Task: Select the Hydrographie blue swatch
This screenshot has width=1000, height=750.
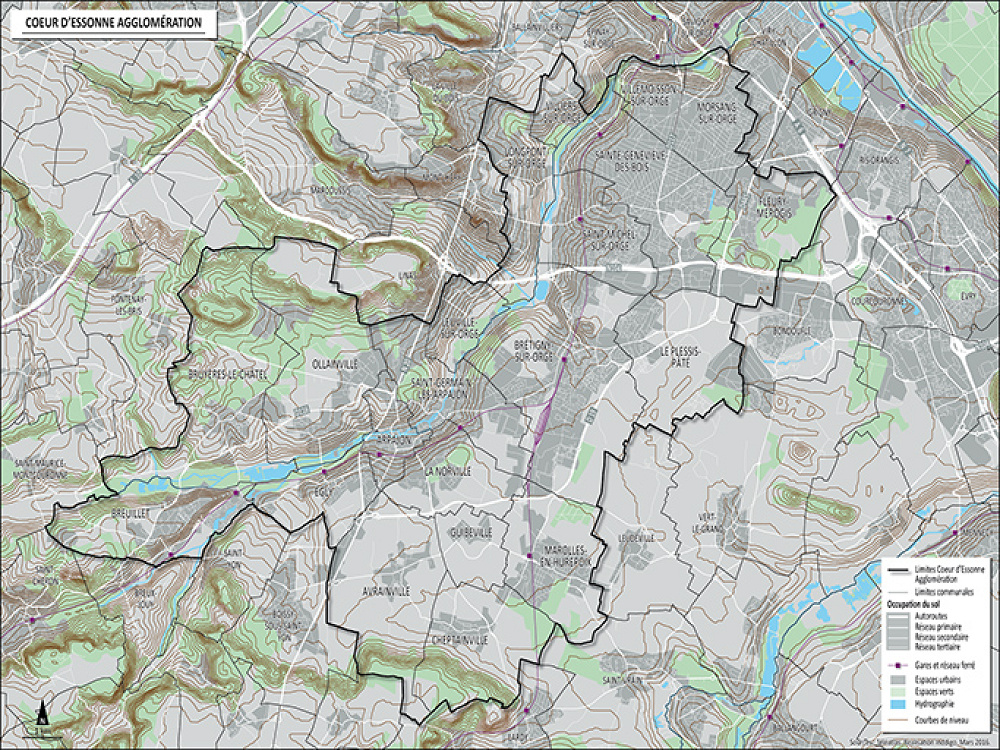Action: 897,705
